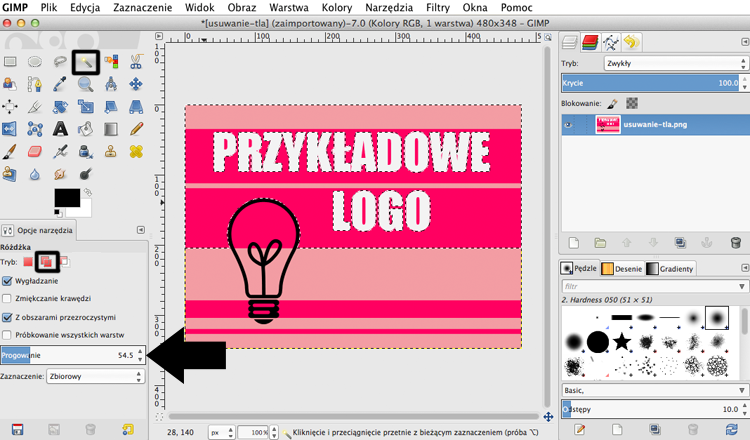Select the Eraser tool
The height and width of the screenshot is (440, 750).
point(34,152)
